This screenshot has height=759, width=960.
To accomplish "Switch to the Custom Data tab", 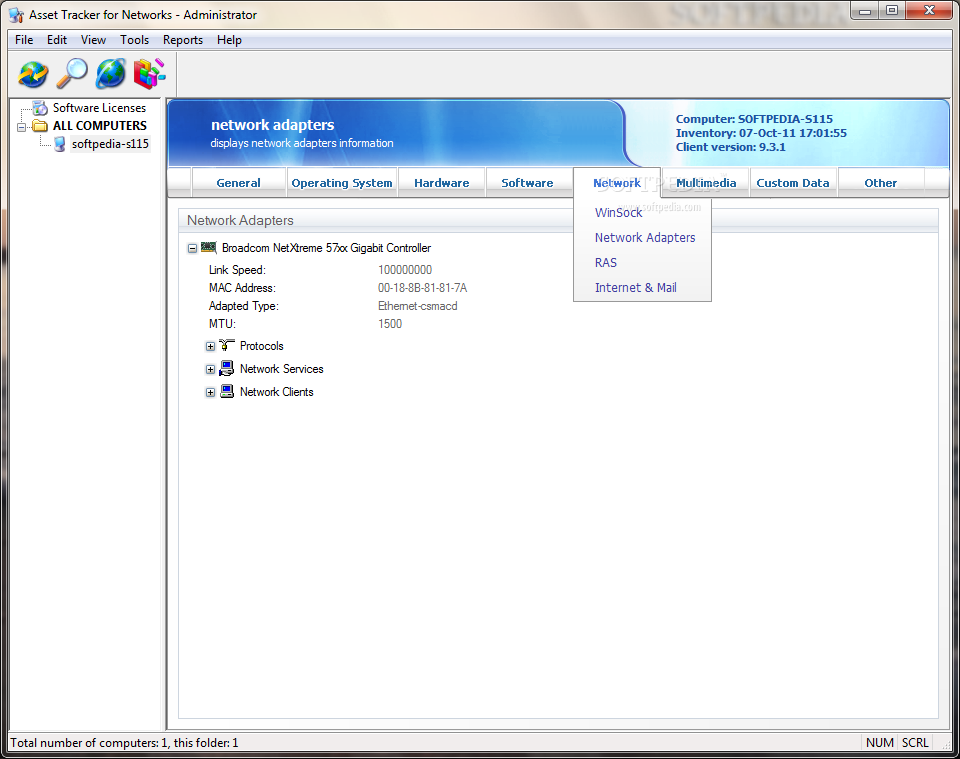I will point(793,183).
